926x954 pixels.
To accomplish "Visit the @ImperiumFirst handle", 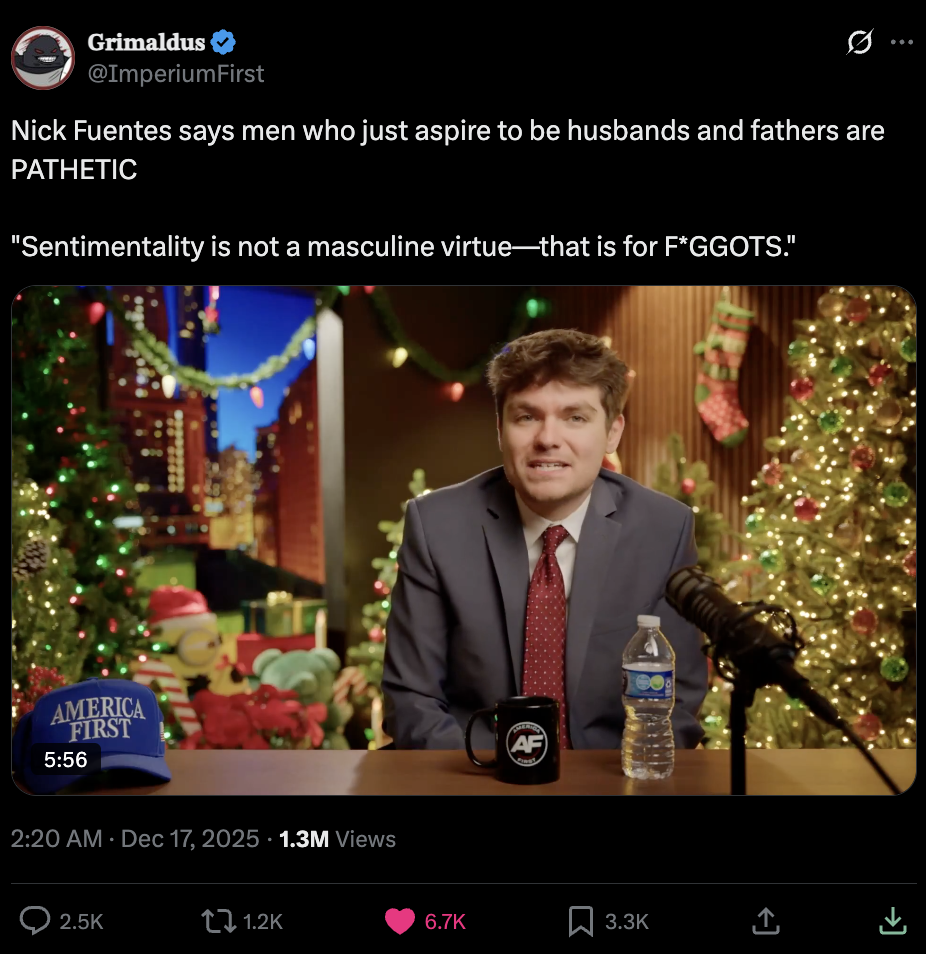I will [x=176, y=74].
